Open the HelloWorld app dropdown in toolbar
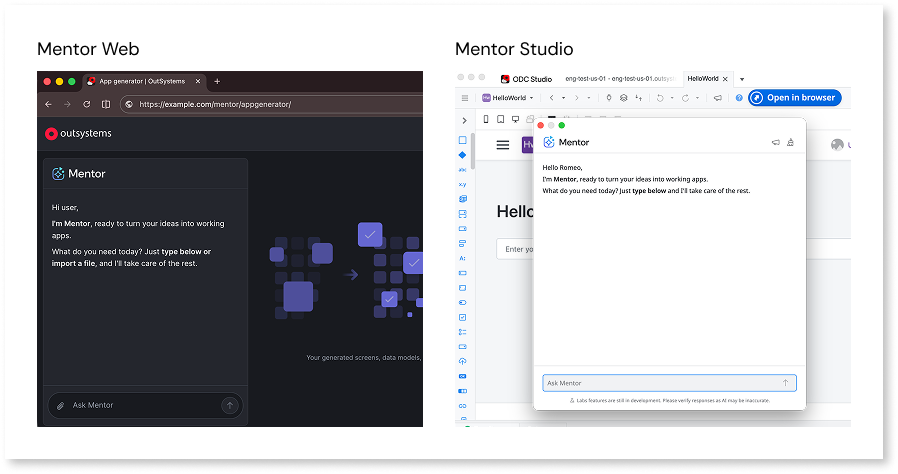The height and width of the screenshot is (474, 898). click(507, 98)
